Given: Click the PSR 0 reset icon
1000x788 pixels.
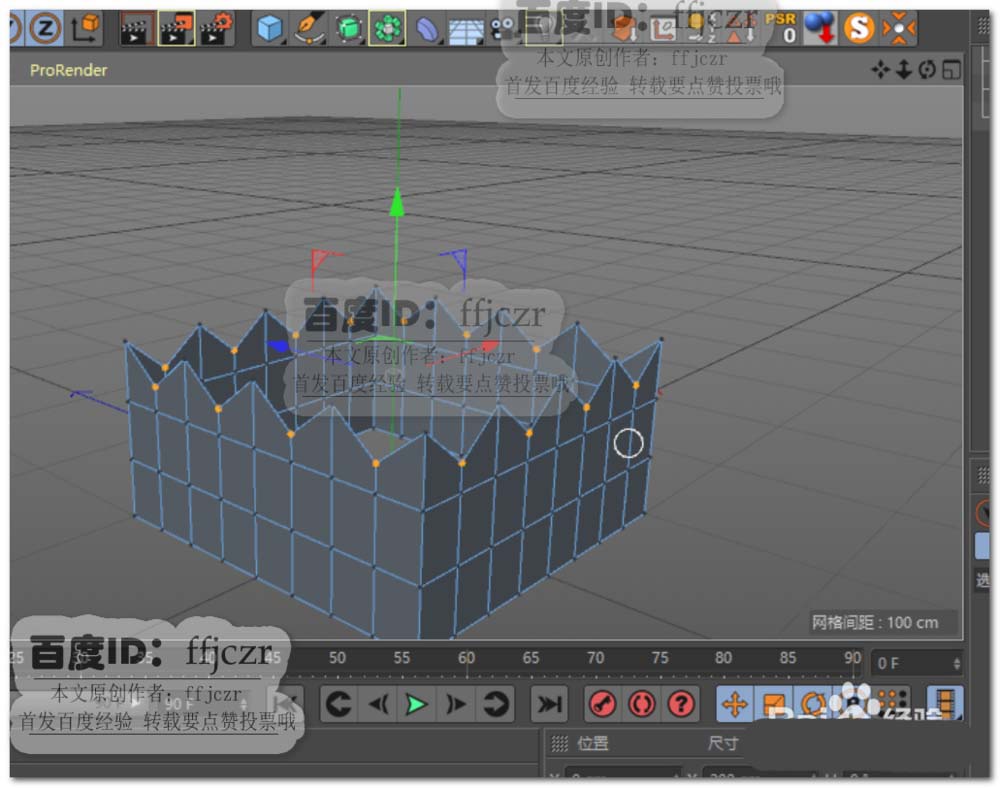Looking at the screenshot, I should coord(782,27).
